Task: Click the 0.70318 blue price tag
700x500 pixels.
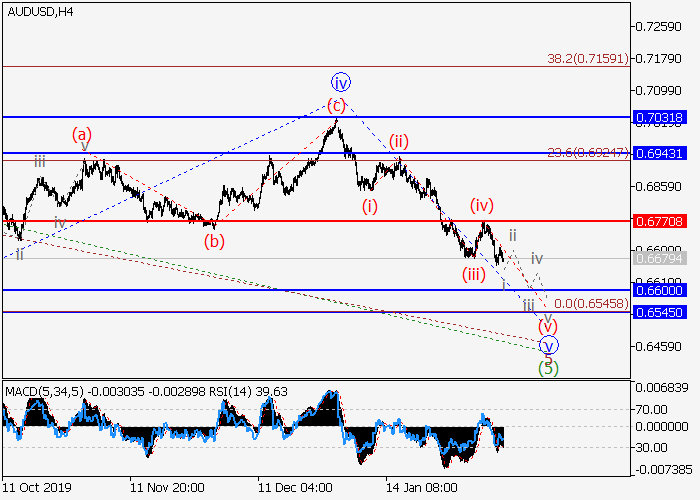Action: click(x=660, y=118)
